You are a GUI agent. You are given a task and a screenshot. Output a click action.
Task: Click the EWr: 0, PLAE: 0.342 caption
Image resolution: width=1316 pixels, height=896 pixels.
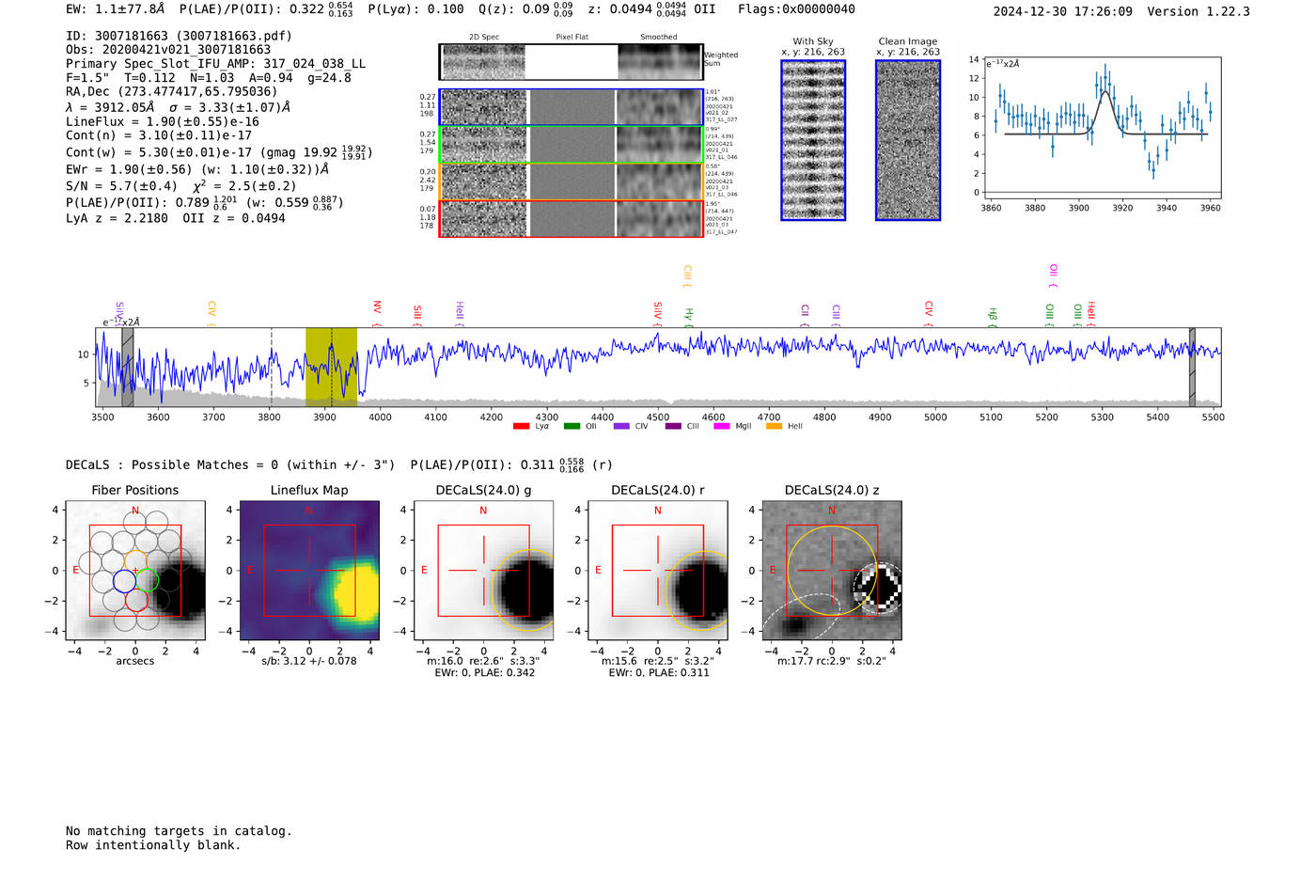pyautogui.click(x=485, y=673)
